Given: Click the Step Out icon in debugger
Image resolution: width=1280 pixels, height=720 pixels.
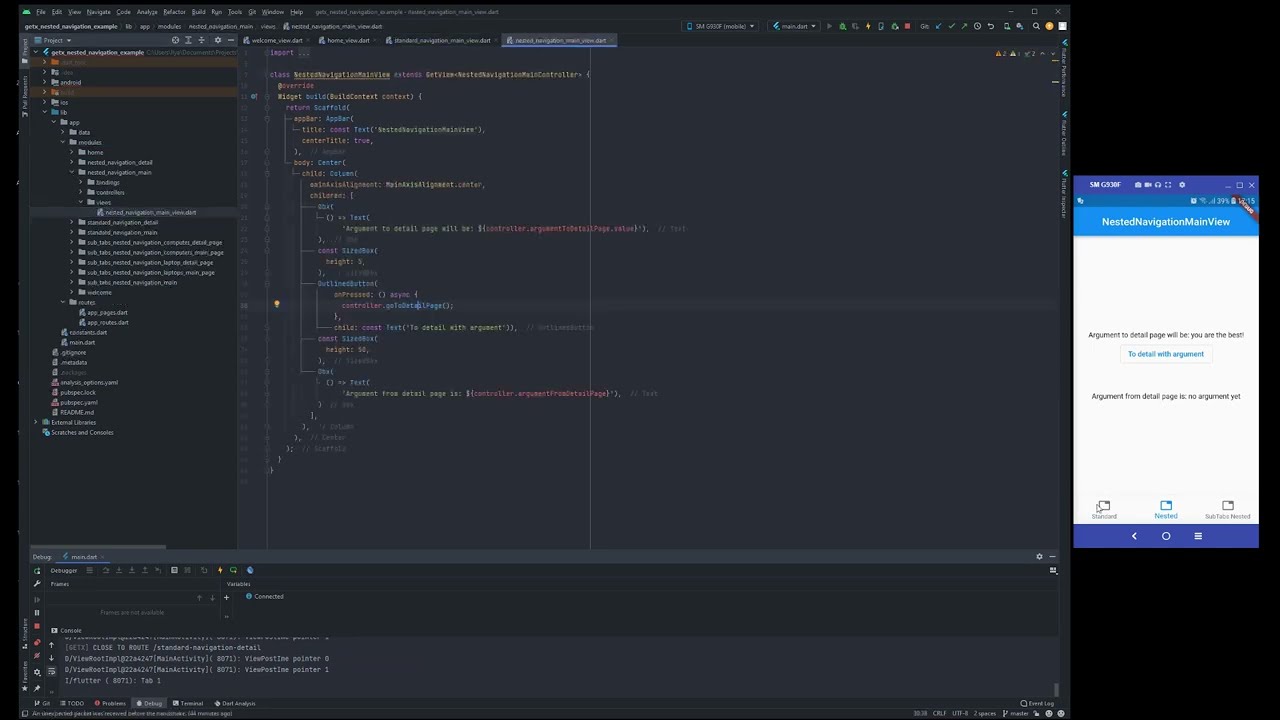Looking at the screenshot, I should tap(145, 570).
